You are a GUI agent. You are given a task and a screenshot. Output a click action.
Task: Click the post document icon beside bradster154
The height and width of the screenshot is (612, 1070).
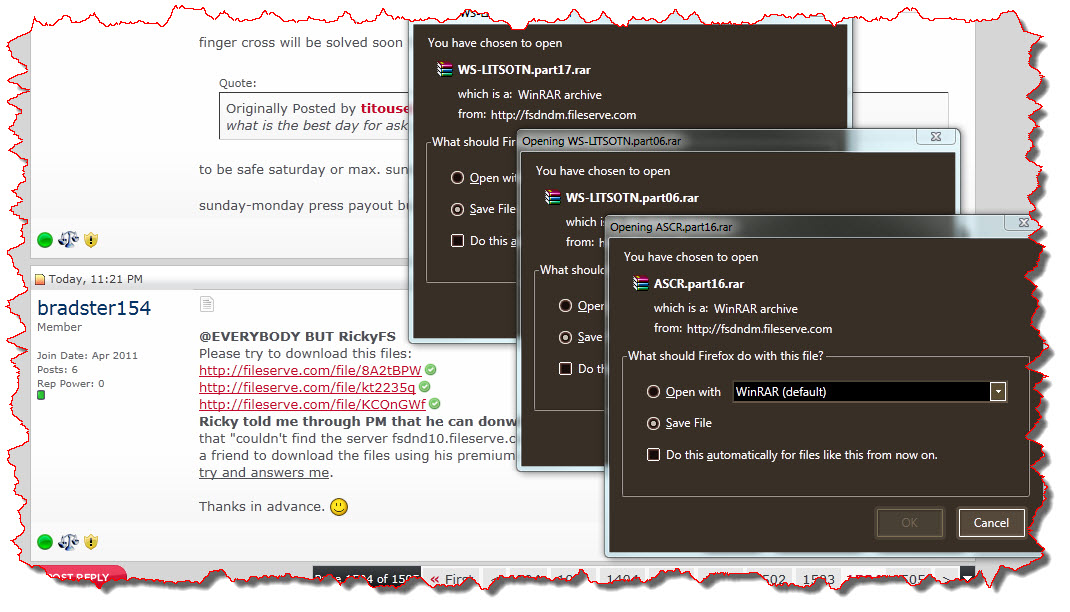207,304
